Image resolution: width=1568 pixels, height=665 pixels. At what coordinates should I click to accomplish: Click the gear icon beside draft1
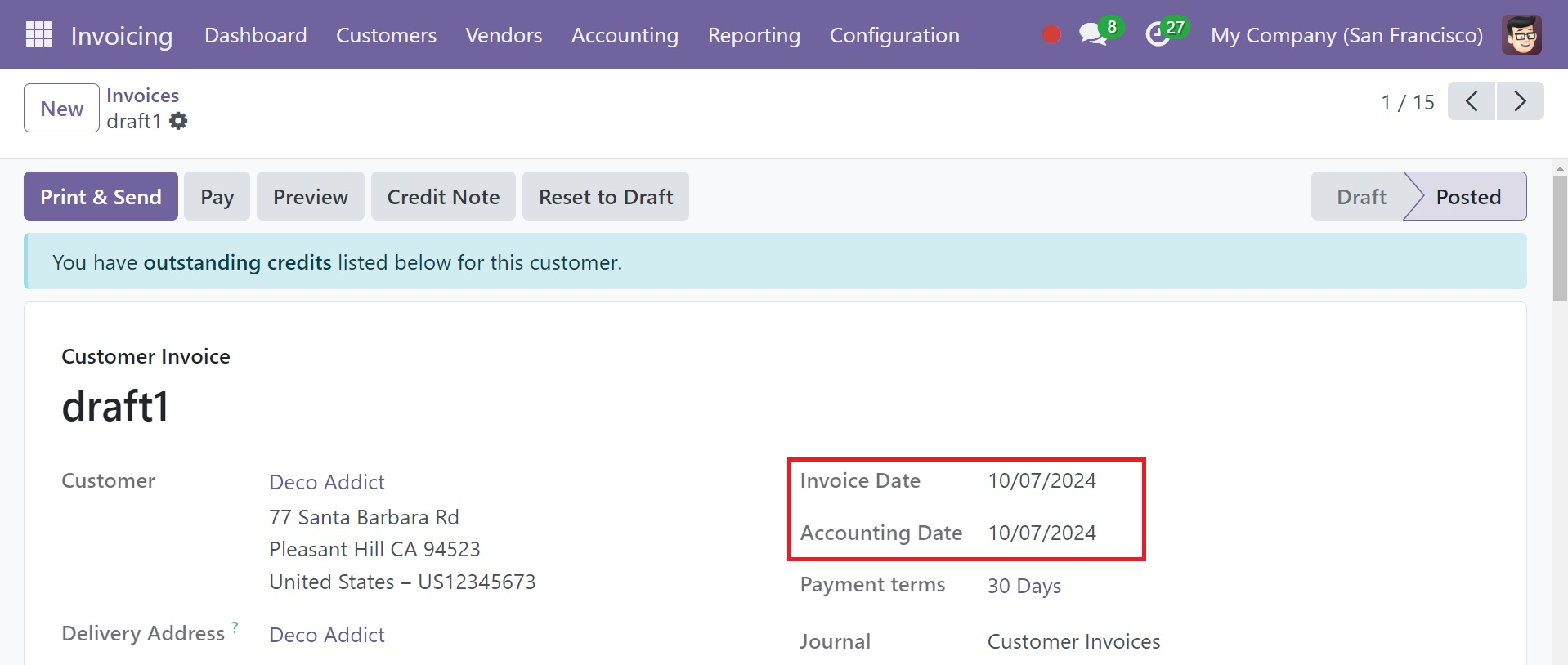click(178, 121)
